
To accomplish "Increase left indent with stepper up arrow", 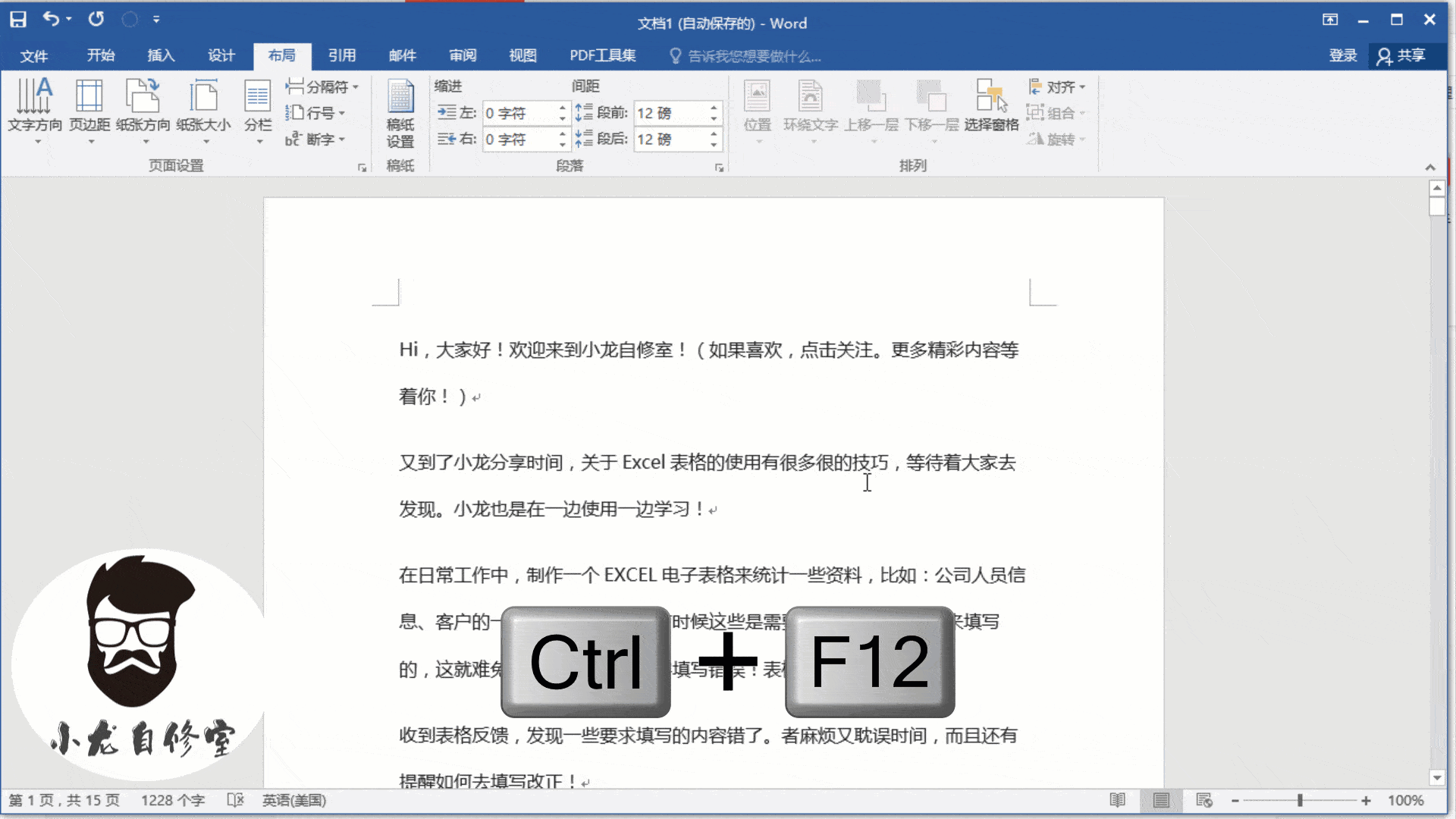I will pos(563,108).
